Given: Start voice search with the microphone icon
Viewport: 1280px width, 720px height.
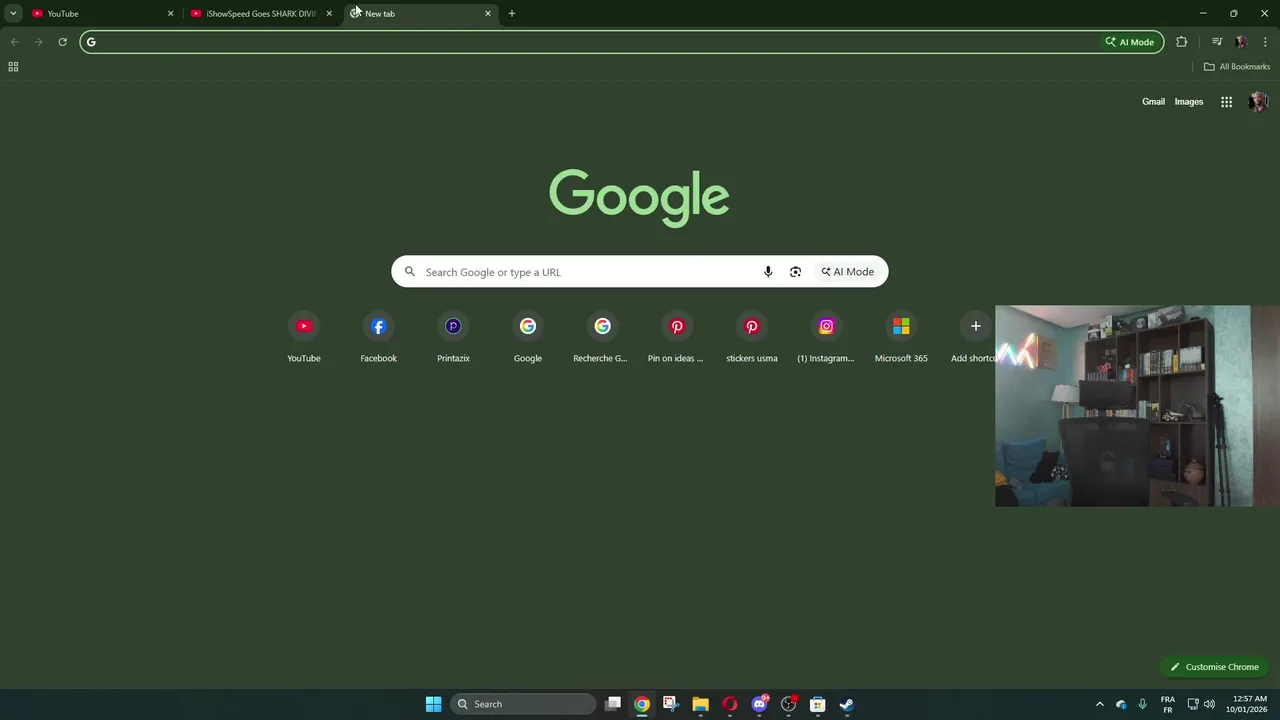Looking at the screenshot, I should 768,272.
